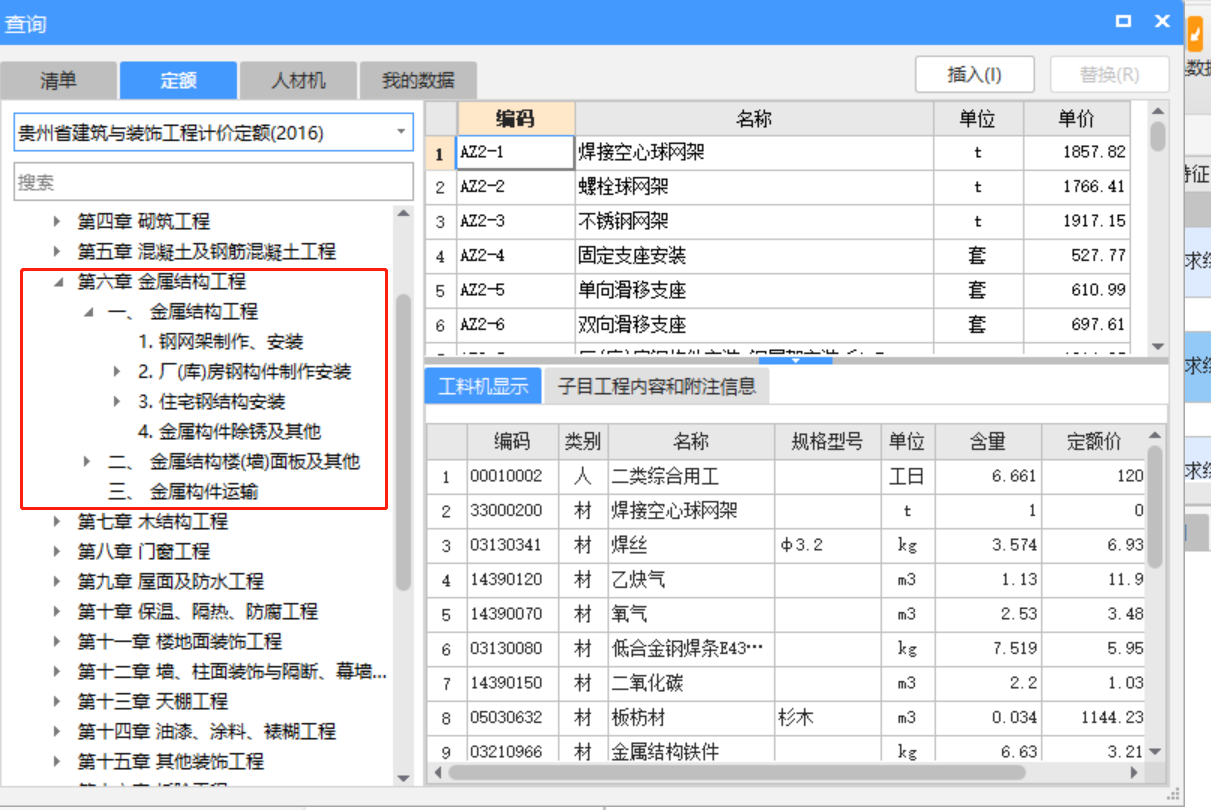Viewport: 1211px width, 810px height.
Task: Select 第十四章 油漆、涂料、裱糊工程 item
Action: tap(207, 732)
